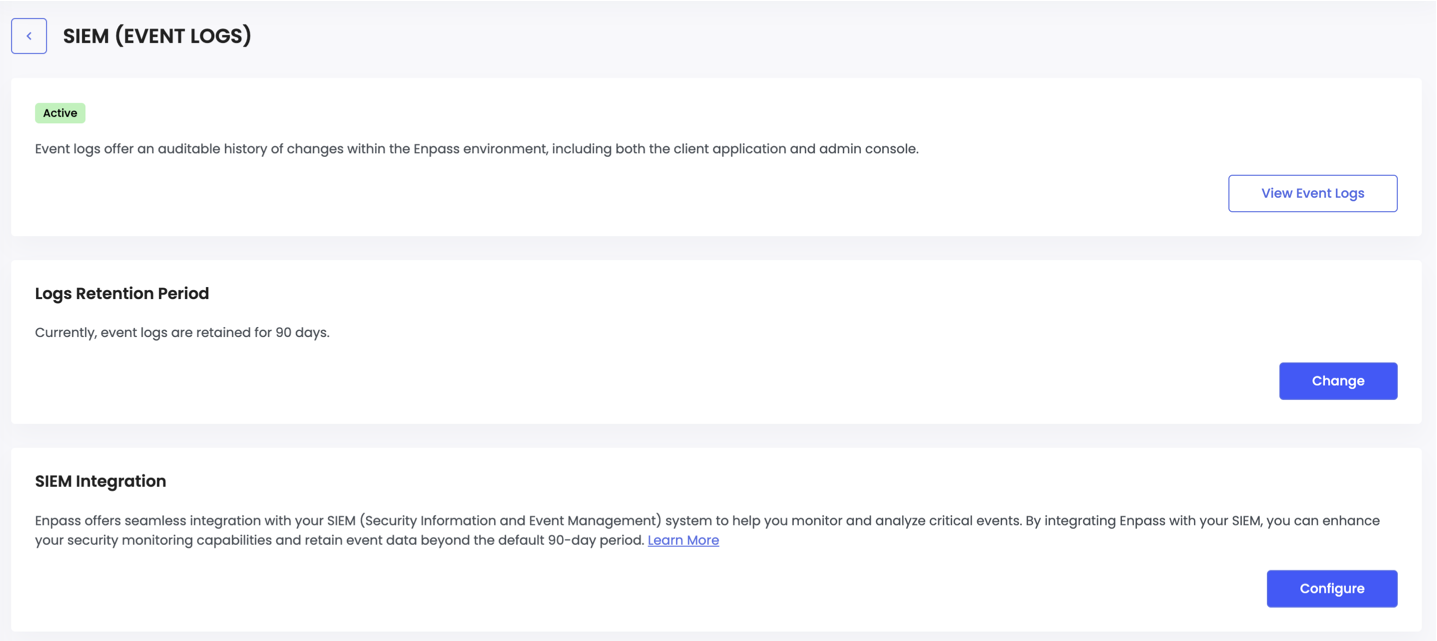
Task: Open the Learn More hyperlink
Action: click(x=683, y=540)
